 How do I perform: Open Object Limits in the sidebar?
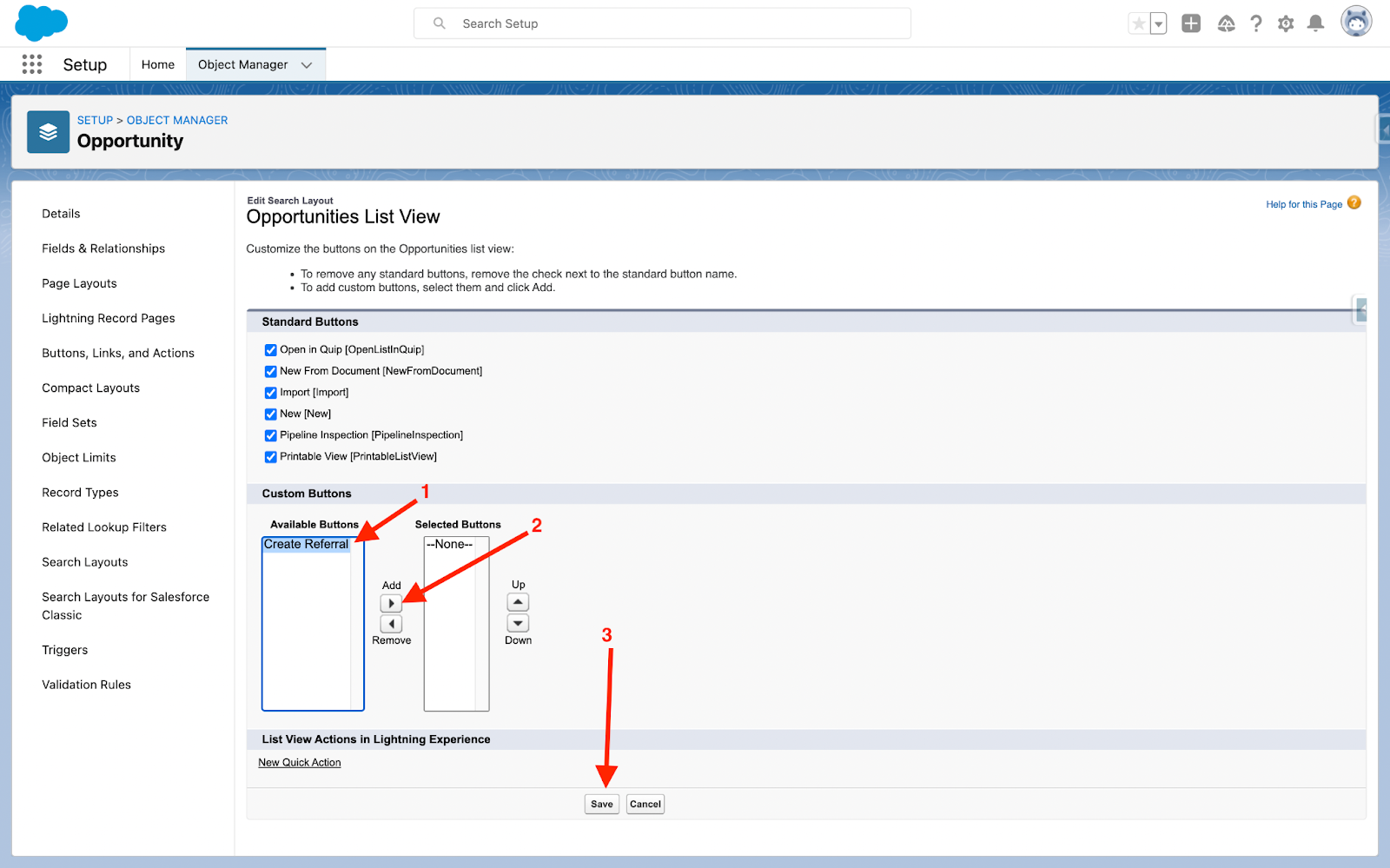coord(79,457)
